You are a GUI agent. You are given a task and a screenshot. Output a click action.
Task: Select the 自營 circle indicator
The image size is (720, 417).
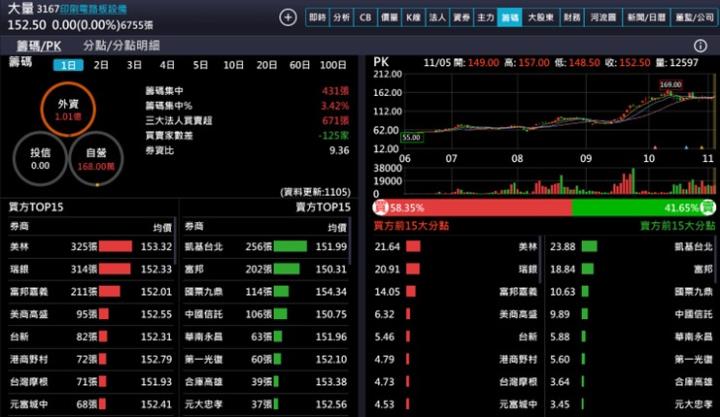click(x=97, y=159)
